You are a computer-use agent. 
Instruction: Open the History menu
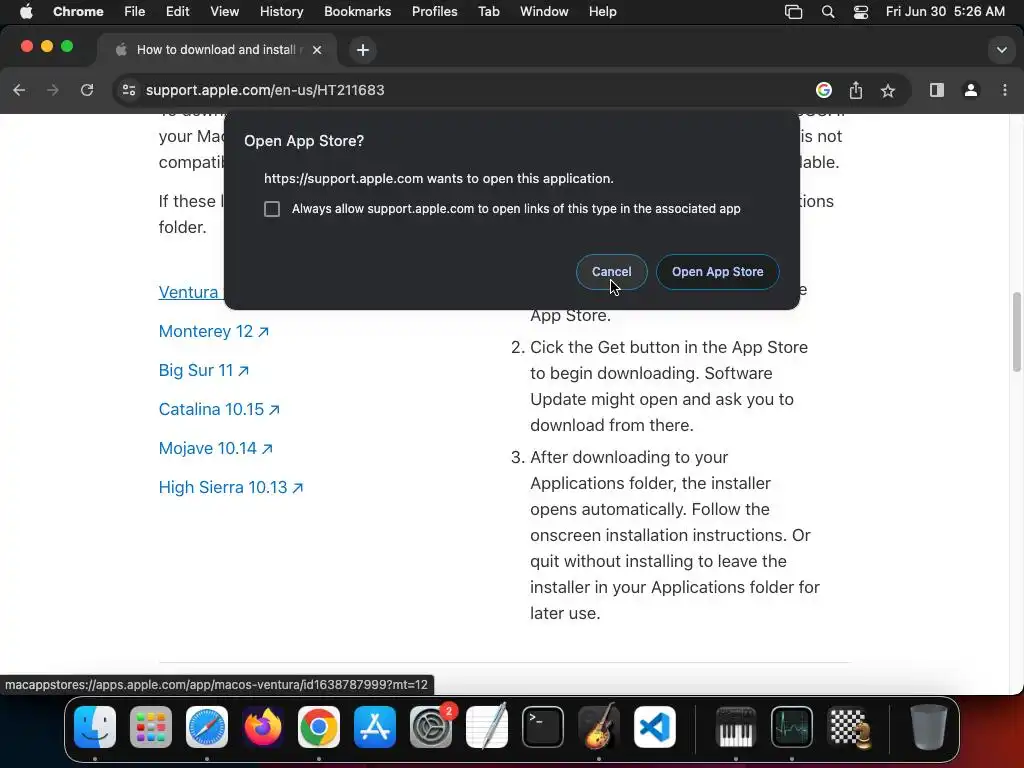click(x=281, y=12)
